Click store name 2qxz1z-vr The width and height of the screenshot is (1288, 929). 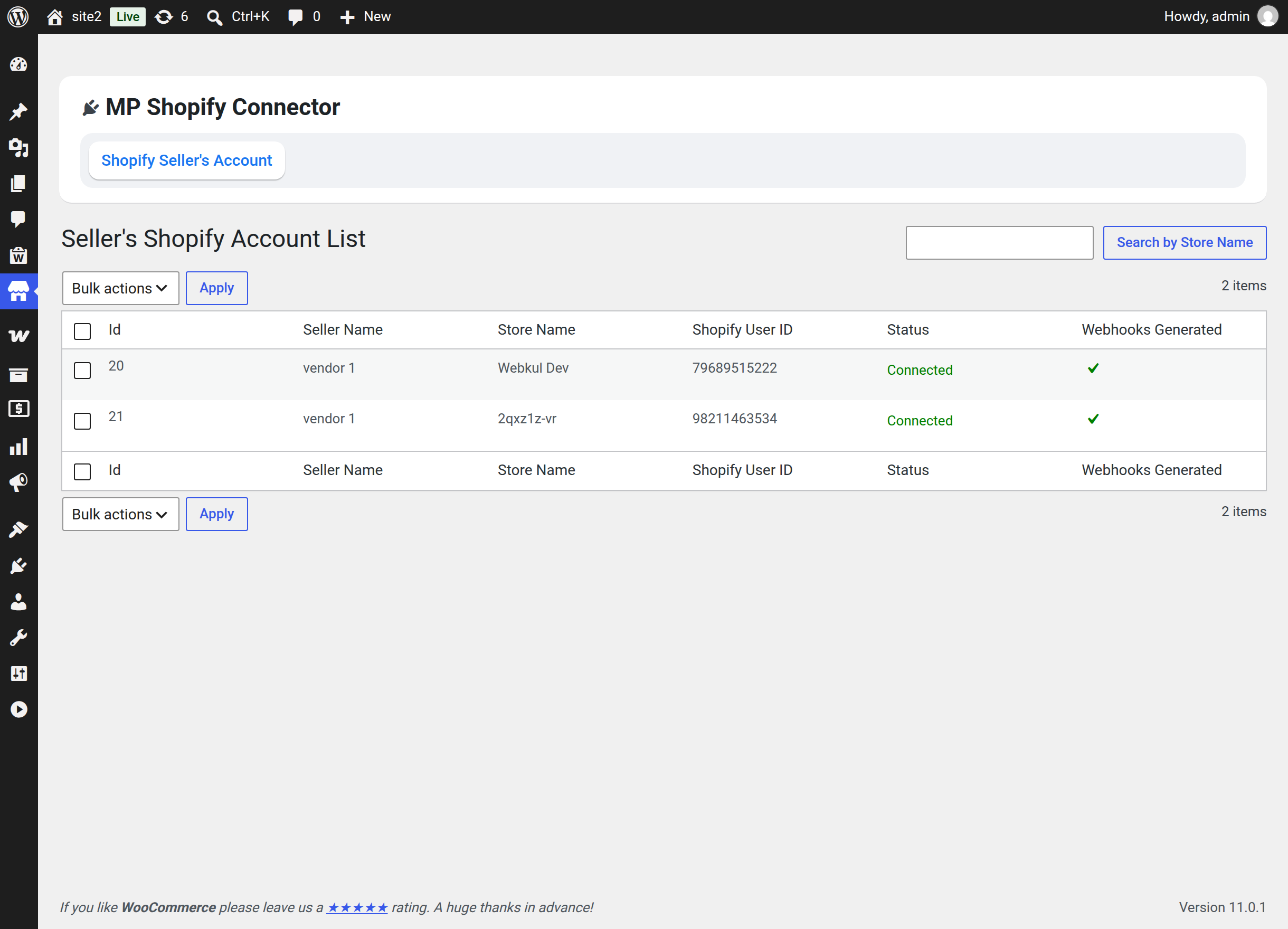click(527, 419)
